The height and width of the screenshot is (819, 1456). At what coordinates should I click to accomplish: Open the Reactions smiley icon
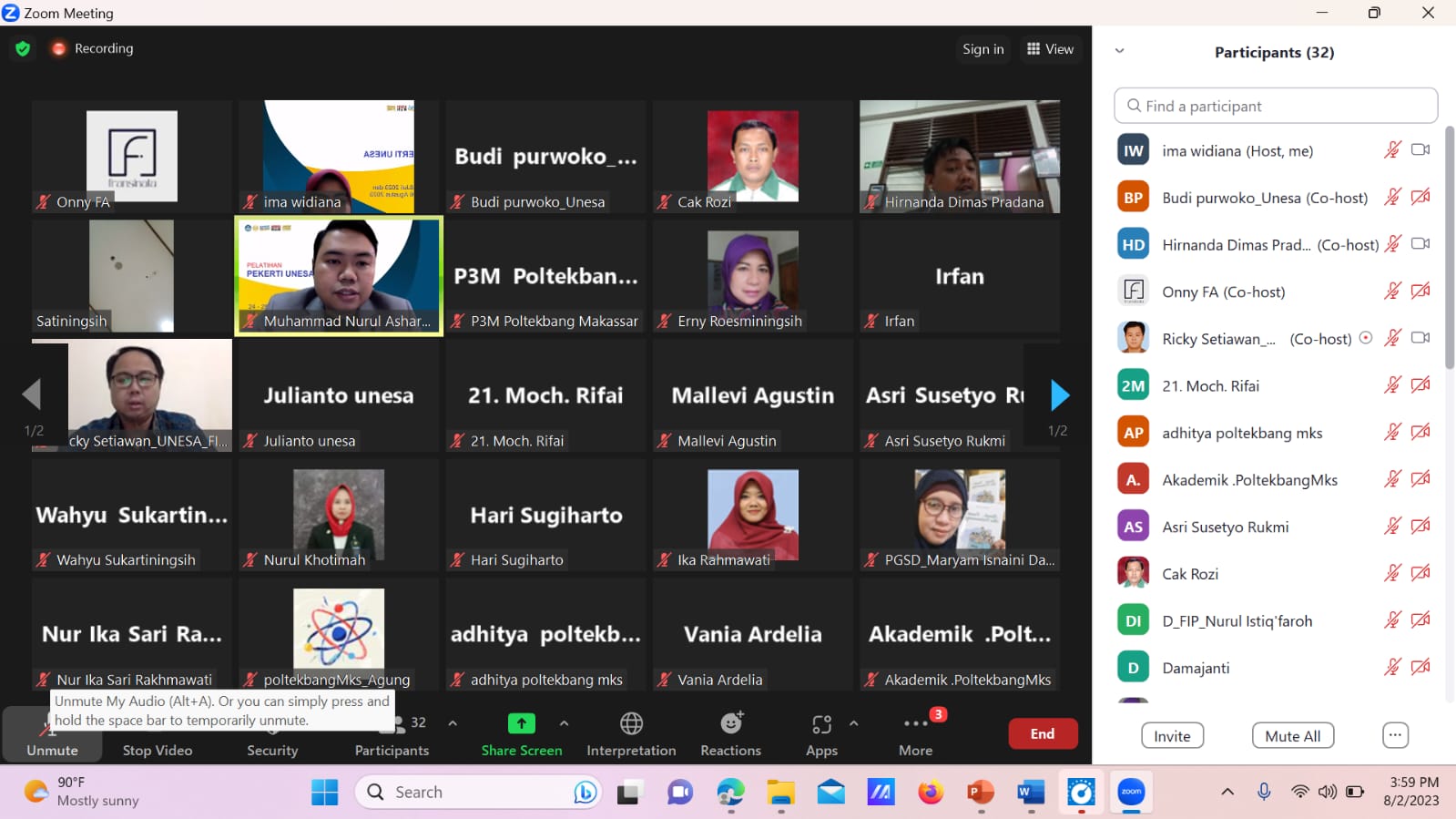731,723
